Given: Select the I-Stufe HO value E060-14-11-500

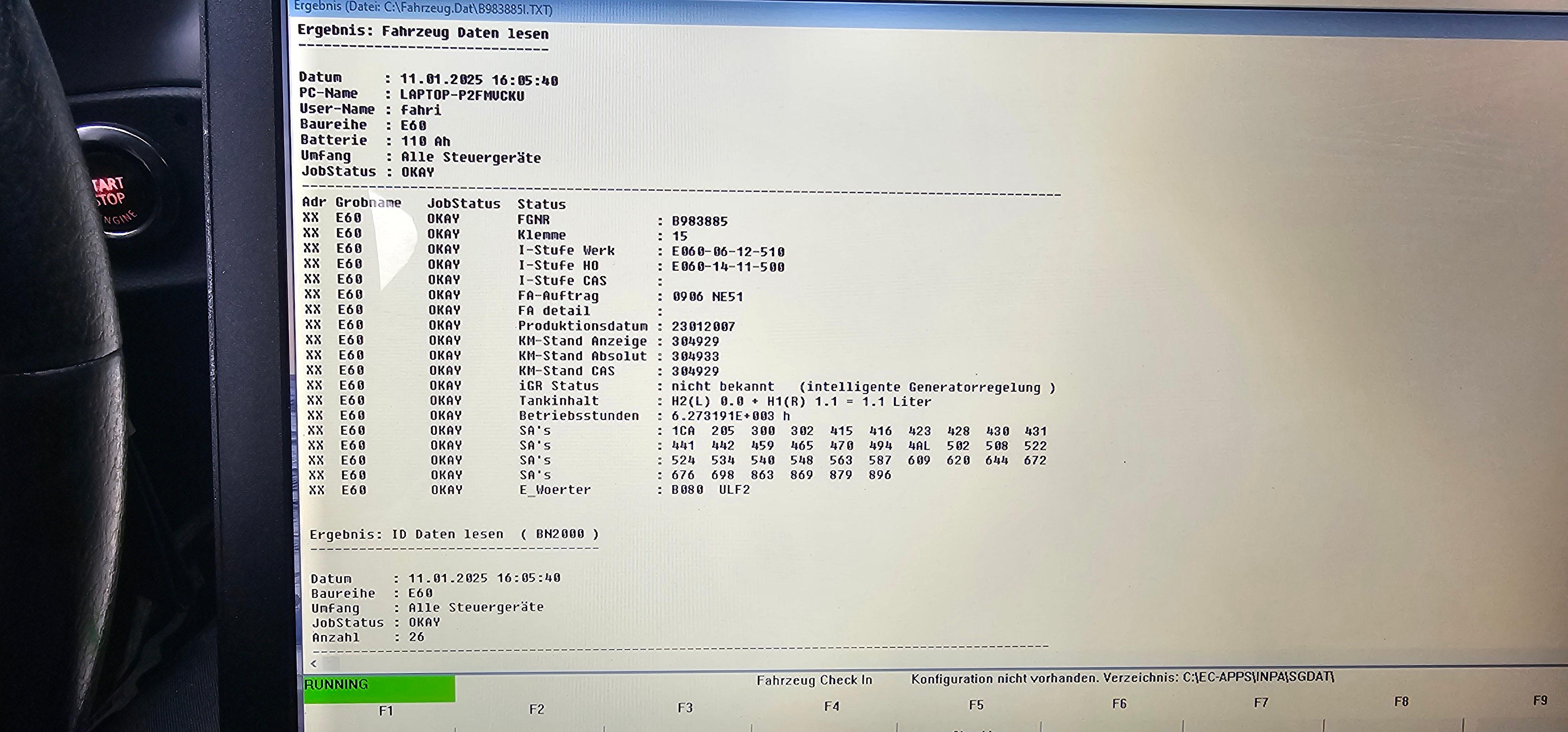Looking at the screenshot, I should 728,266.
